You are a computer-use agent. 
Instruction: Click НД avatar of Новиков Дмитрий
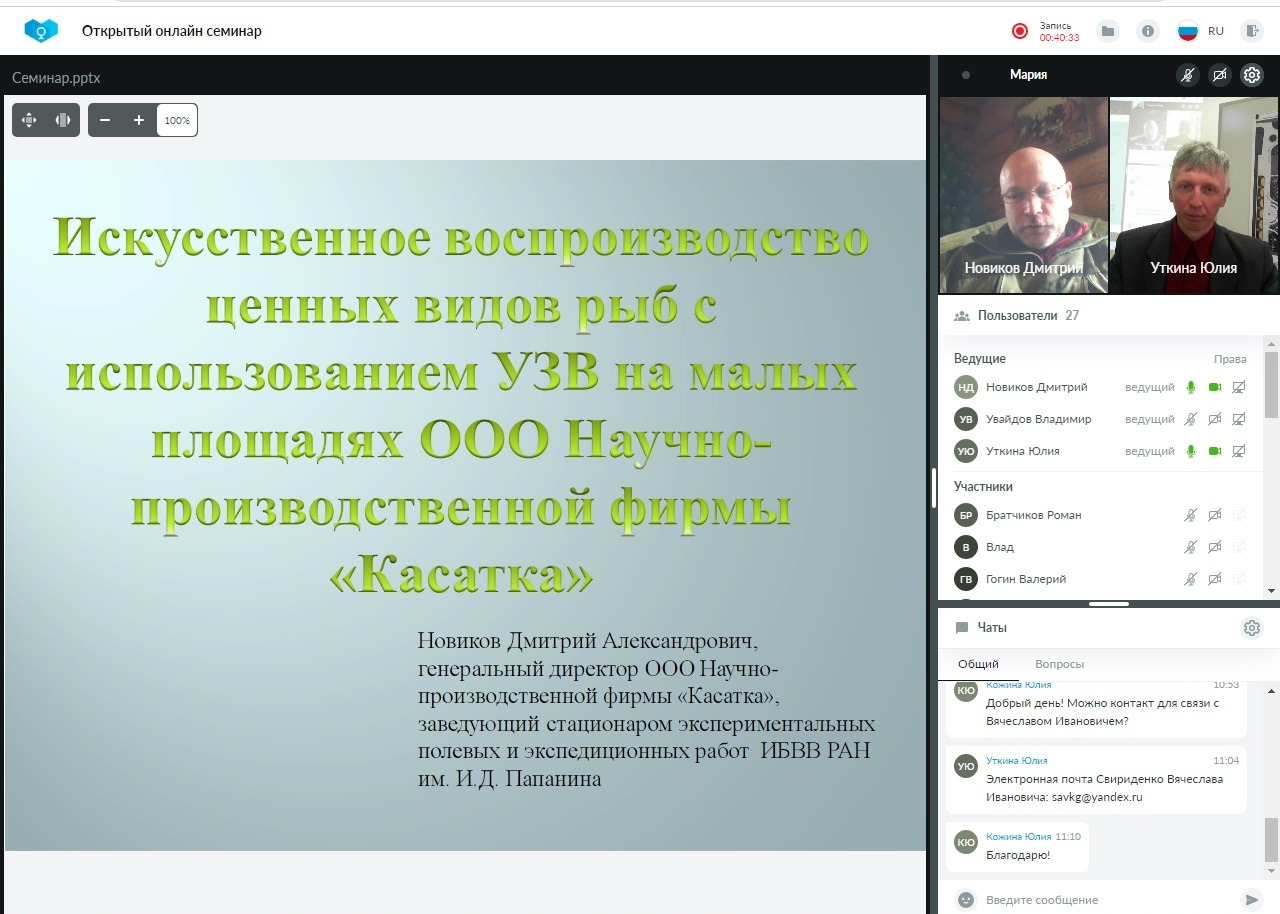(x=966, y=387)
